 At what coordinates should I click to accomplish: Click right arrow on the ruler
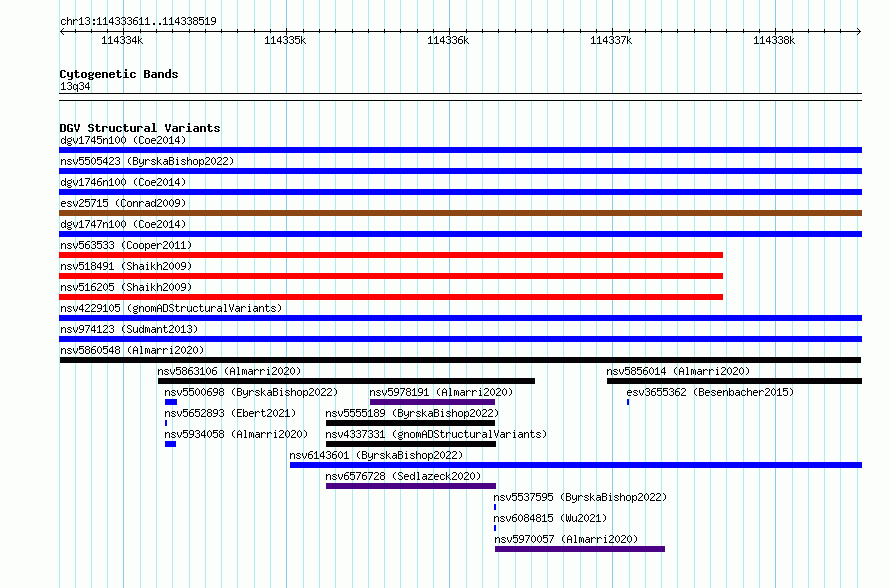[x=859, y=31]
